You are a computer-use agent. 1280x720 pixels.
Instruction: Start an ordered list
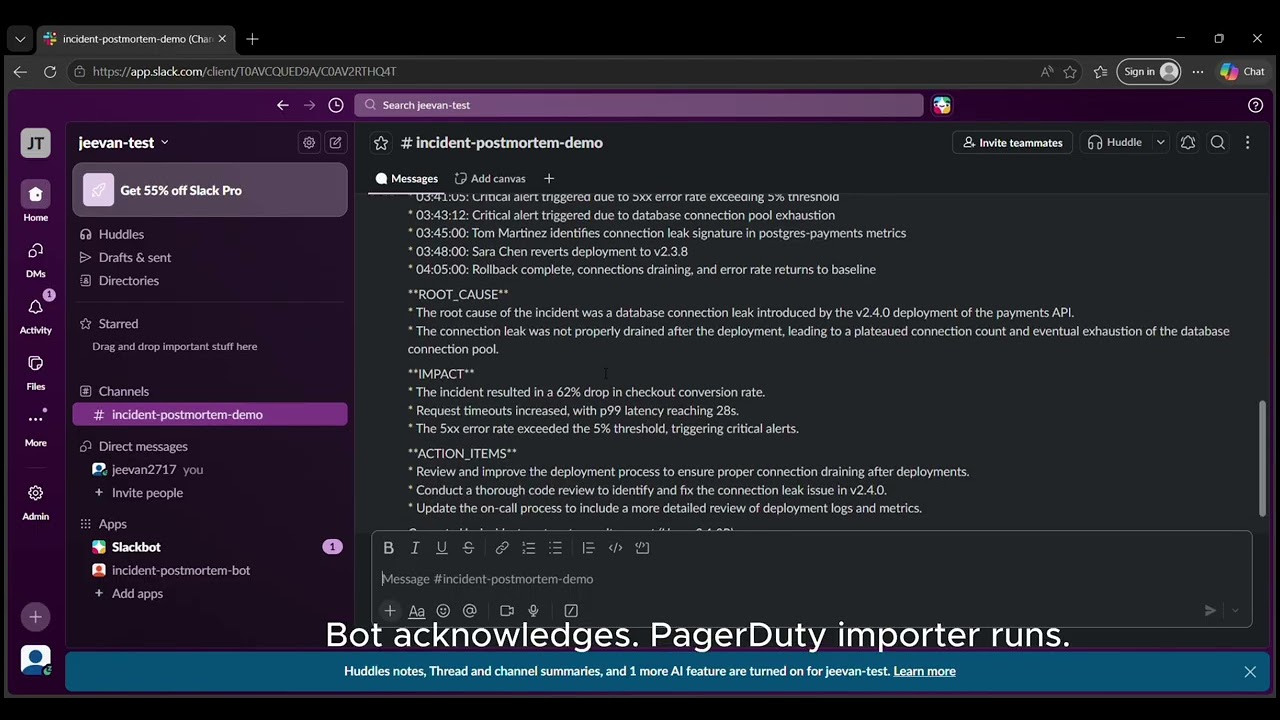(529, 548)
